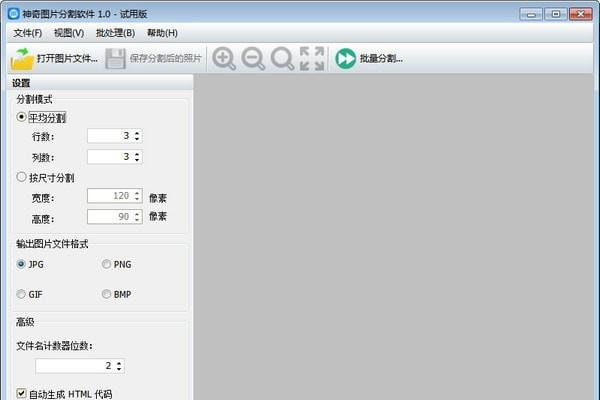The height and width of the screenshot is (400, 600).
Task: Toggle 自动生成 HTML 代码 checkbox
Action: [21, 393]
